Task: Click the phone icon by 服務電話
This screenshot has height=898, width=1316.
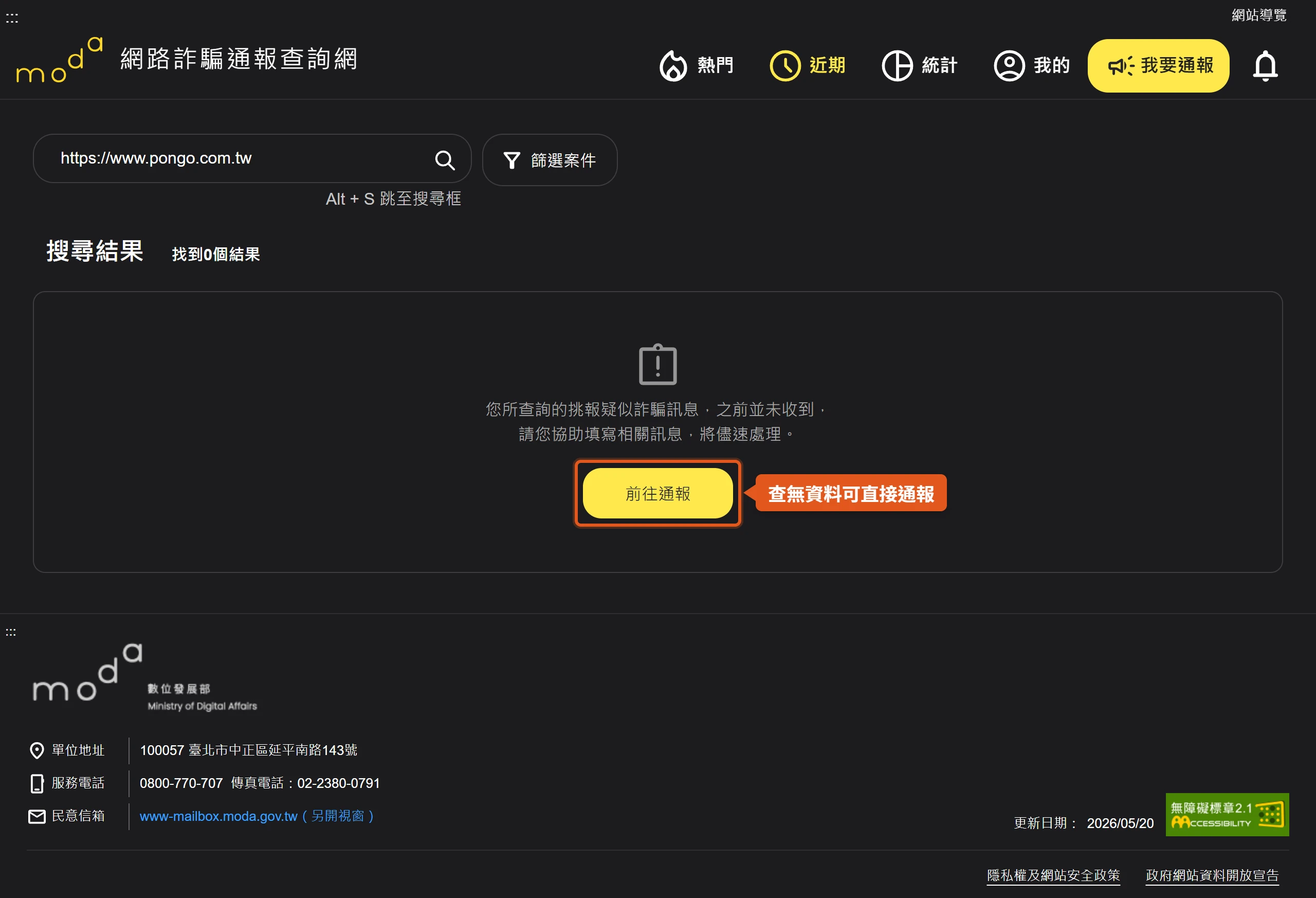Action: pos(37,783)
